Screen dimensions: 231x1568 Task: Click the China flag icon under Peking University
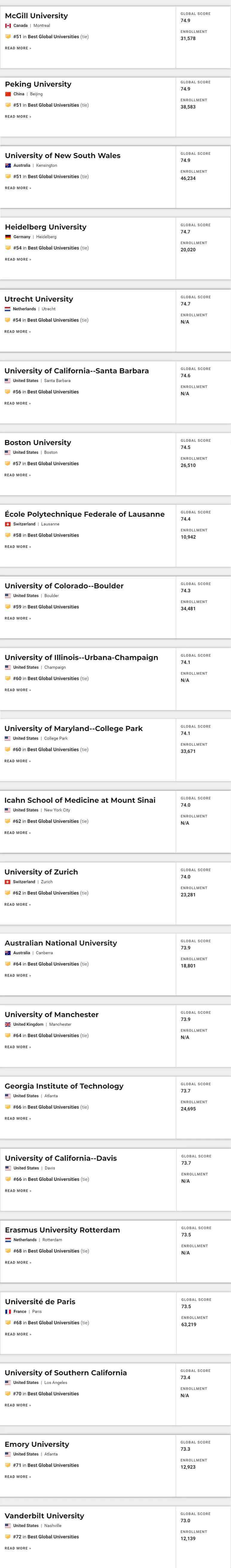coord(8,94)
